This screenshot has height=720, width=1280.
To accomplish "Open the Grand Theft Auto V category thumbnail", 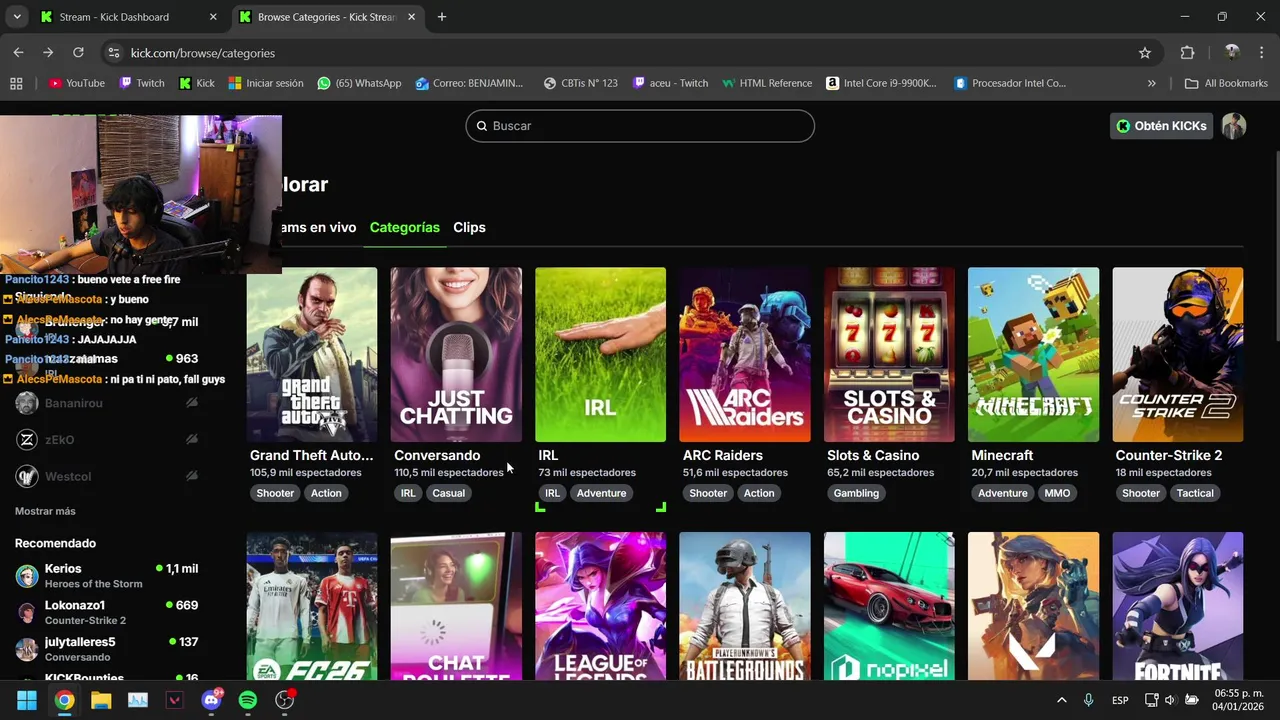I will [312, 354].
